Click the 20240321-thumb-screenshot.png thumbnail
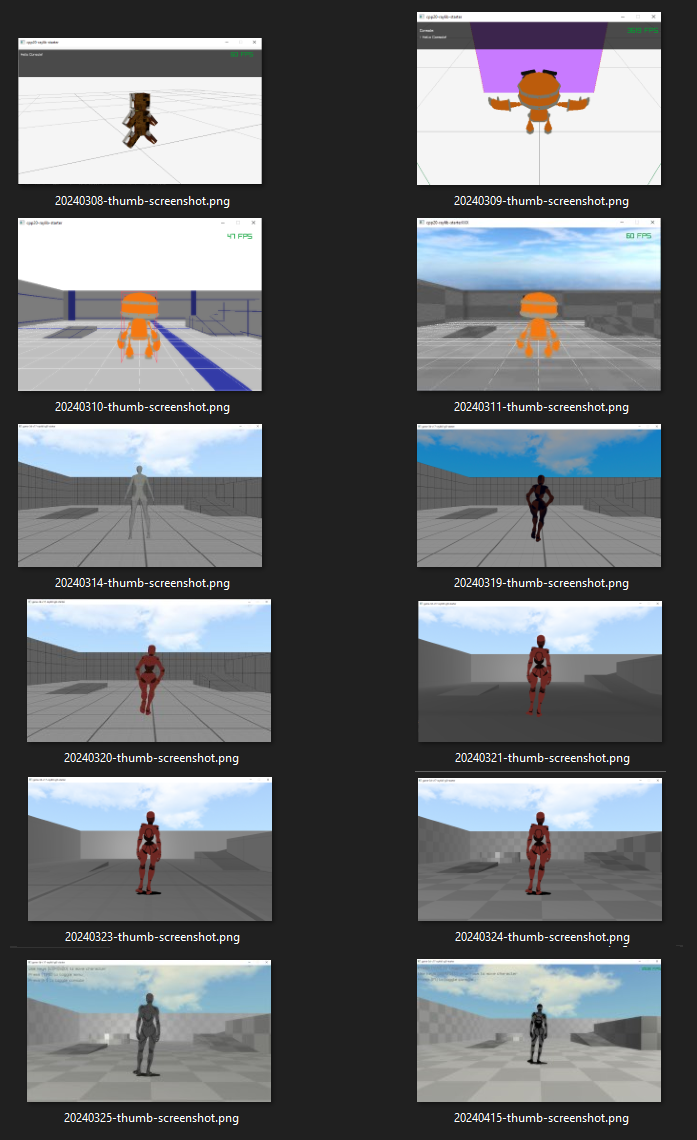The height and width of the screenshot is (1140, 697). 540,671
